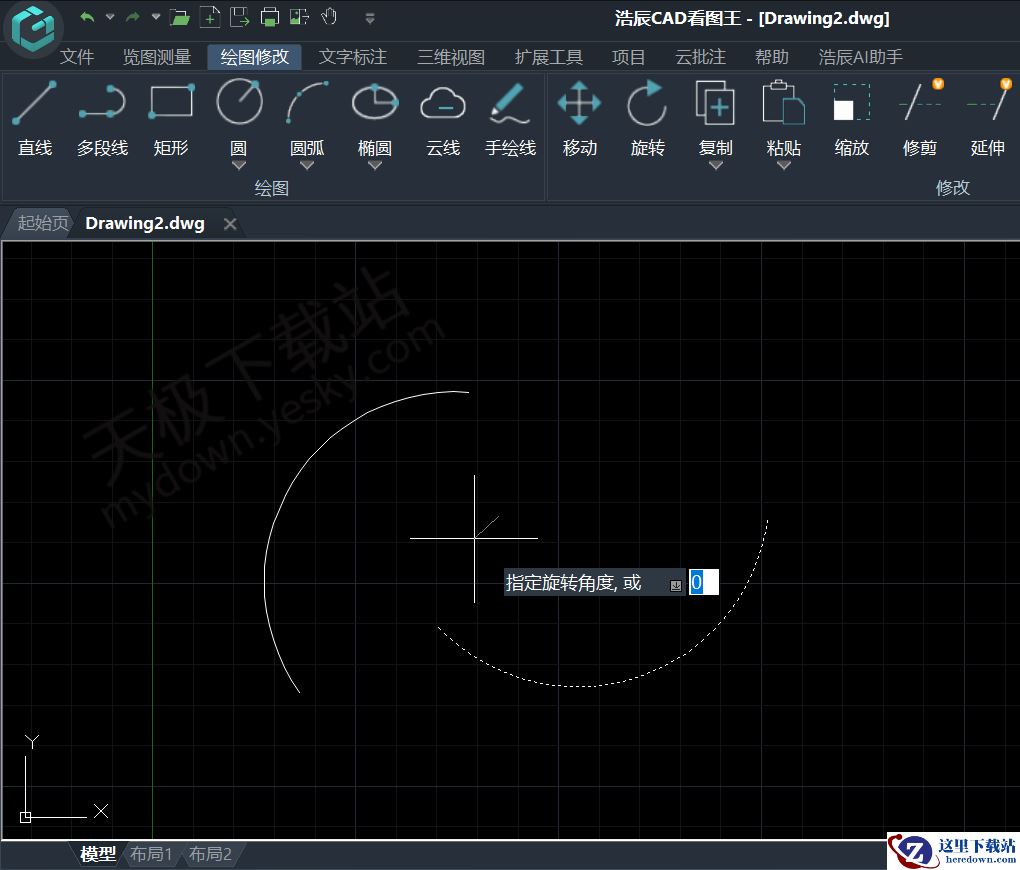Viewport: 1020px width, 870px height.
Task: Select the Drawing2.dwg document tab
Action: (x=144, y=223)
